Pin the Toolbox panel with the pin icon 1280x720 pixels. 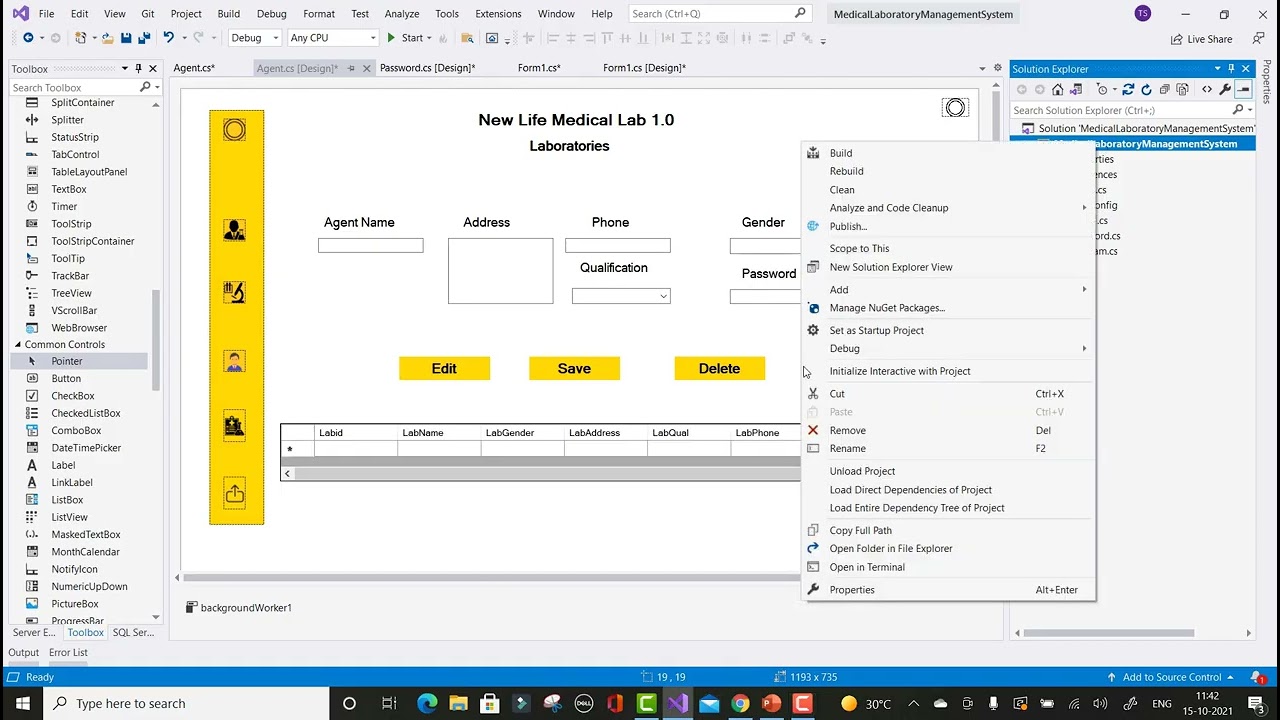pyautogui.click(x=139, y=69)
